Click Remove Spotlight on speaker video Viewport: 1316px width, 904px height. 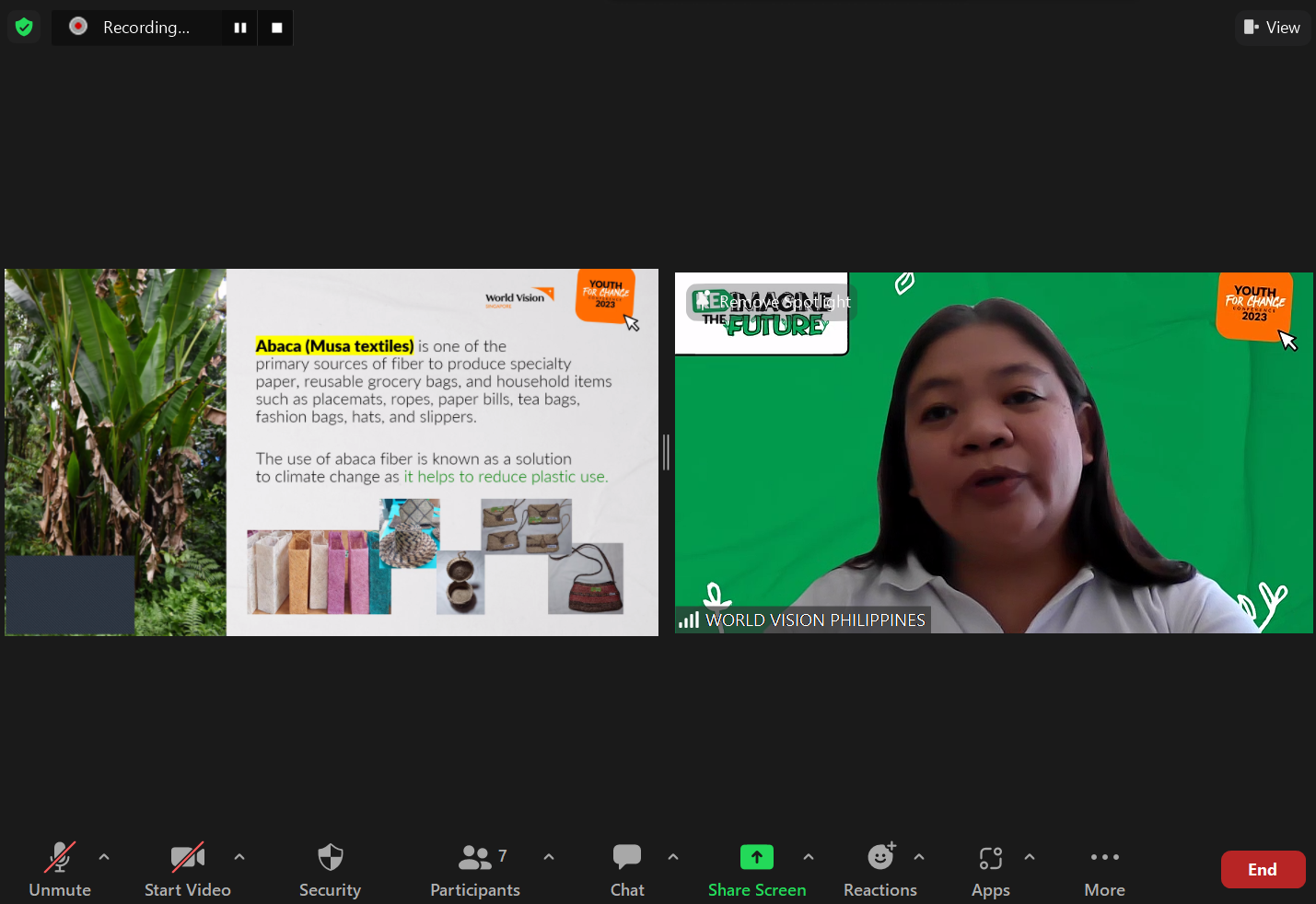[772, 302]
